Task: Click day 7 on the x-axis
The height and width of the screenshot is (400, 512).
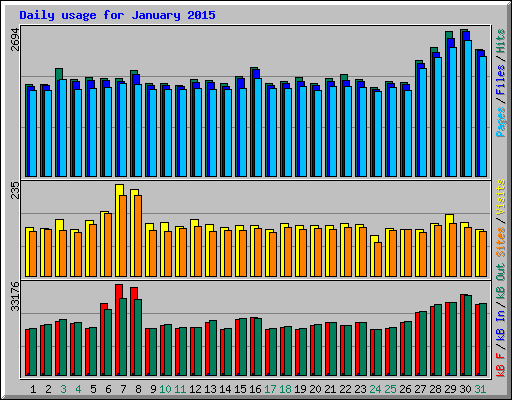Action: click(x=123, y=389)
